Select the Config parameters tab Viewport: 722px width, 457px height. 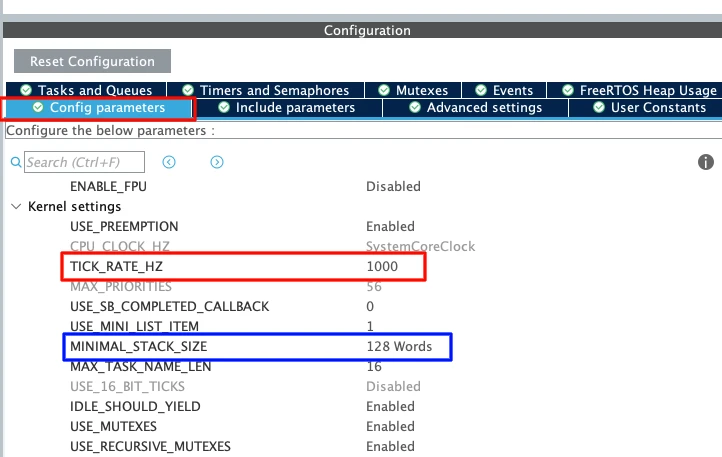99,107
